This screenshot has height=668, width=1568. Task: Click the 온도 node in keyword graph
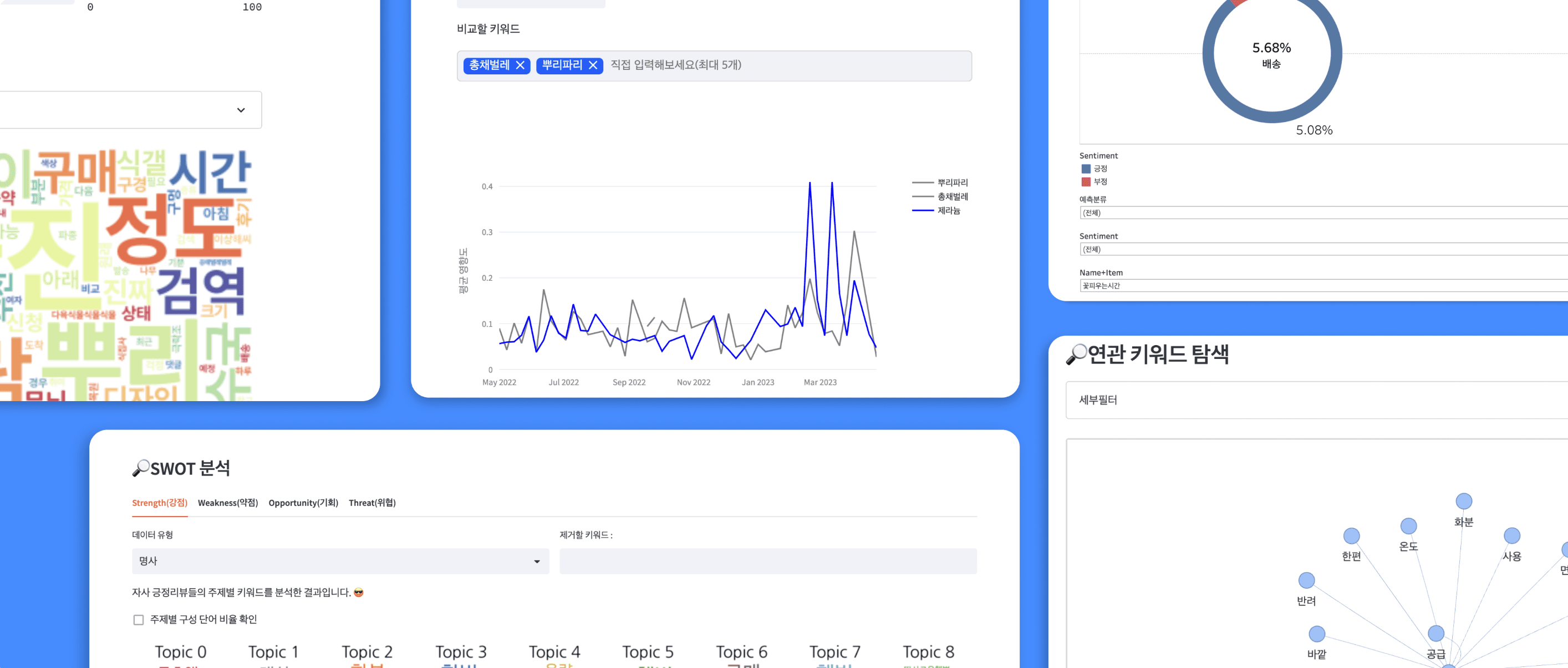click(1408, 525)
